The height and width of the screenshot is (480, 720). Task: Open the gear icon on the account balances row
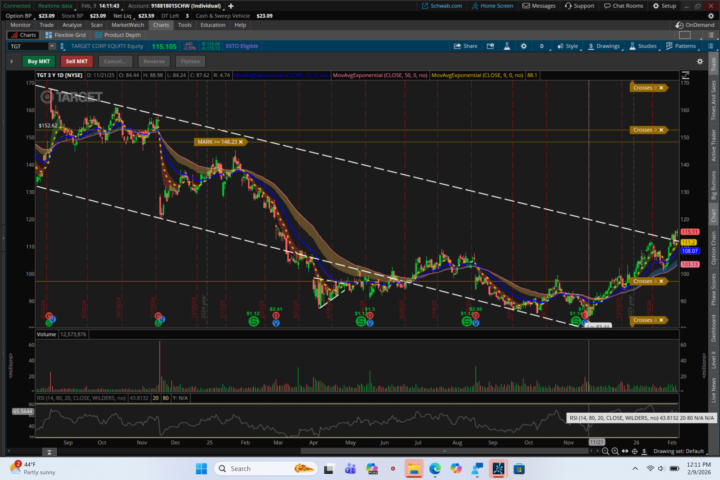point(711,16)
